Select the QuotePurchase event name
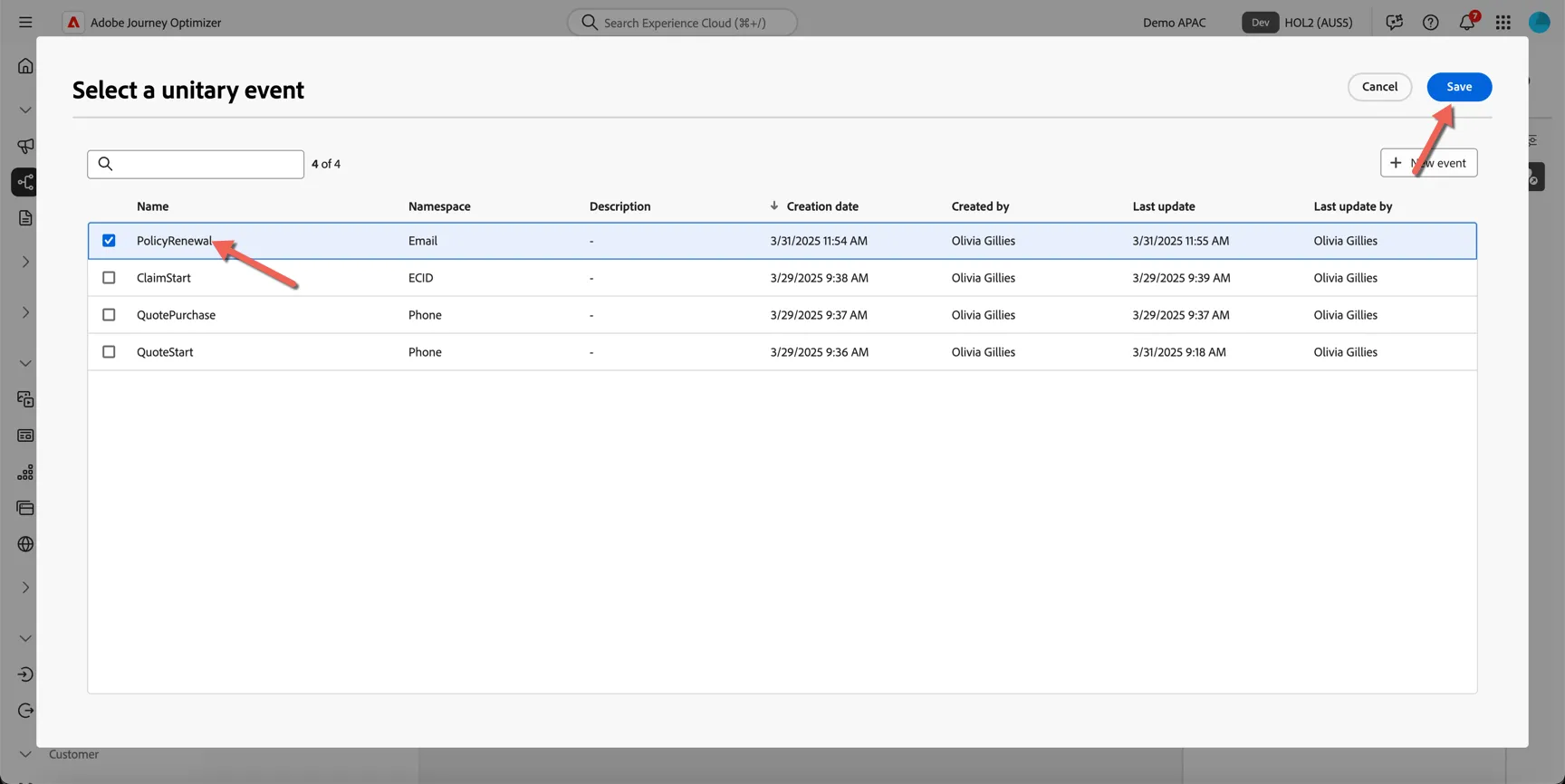1565x784 pixels. pos(176,315)
